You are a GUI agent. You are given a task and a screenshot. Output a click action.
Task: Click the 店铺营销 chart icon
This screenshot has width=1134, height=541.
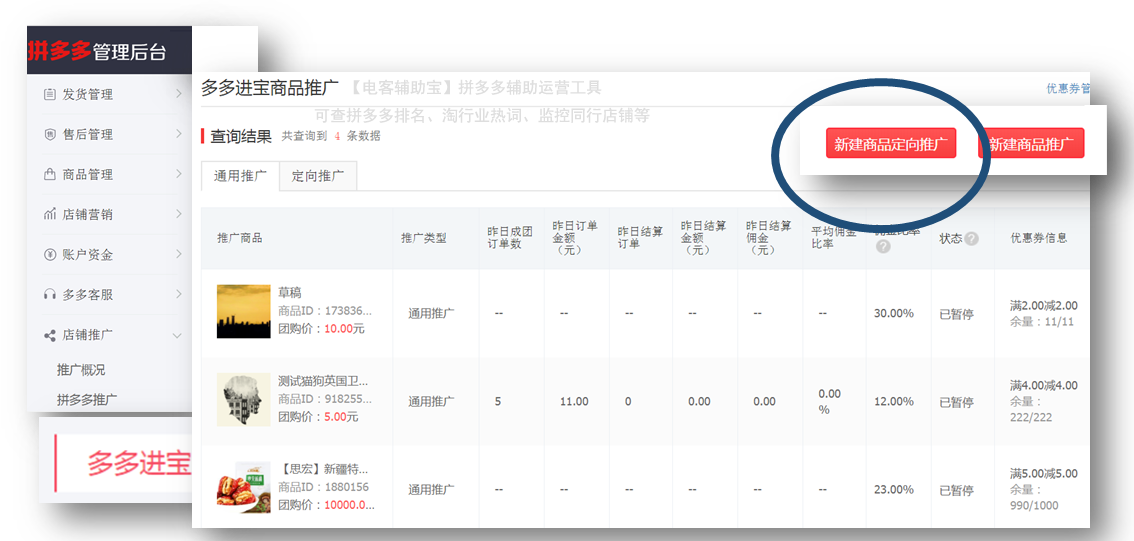tap(49, 214)
